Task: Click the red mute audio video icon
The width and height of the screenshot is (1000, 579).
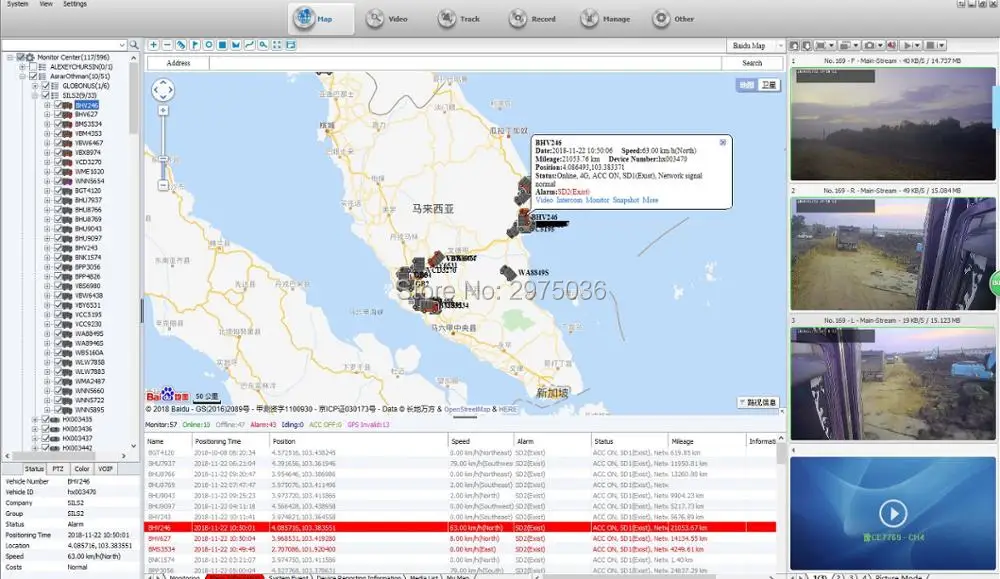Action: pyautogui.click(x=892, y=45)
